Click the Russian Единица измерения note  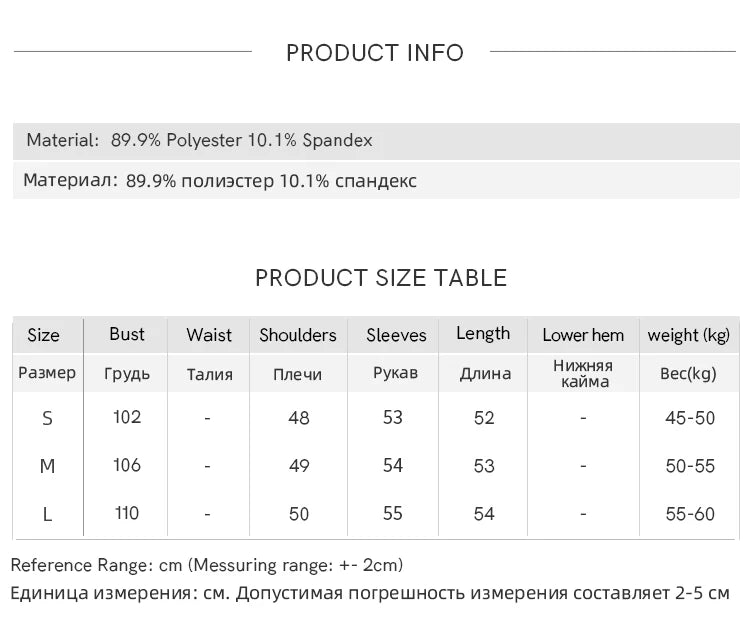[370, 593]
